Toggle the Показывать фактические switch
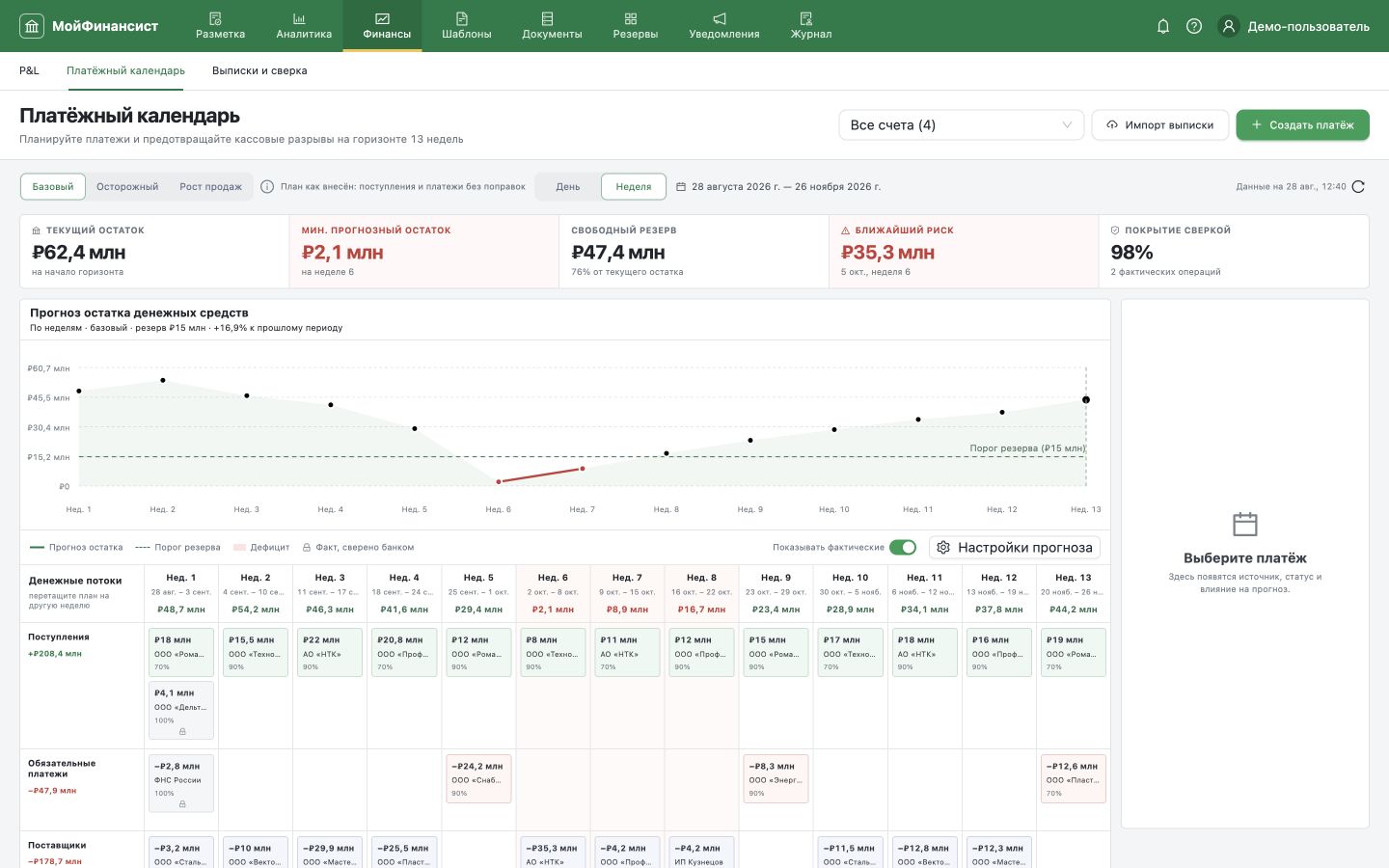 pos(903,548)
